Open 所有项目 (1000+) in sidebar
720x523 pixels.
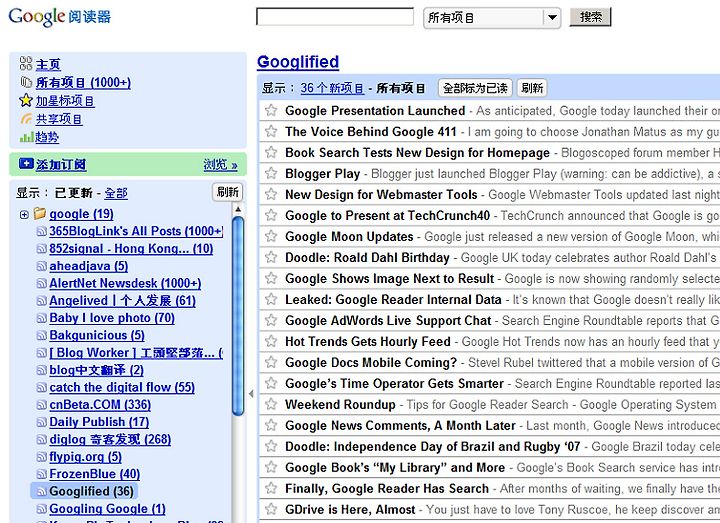[83, 83]
